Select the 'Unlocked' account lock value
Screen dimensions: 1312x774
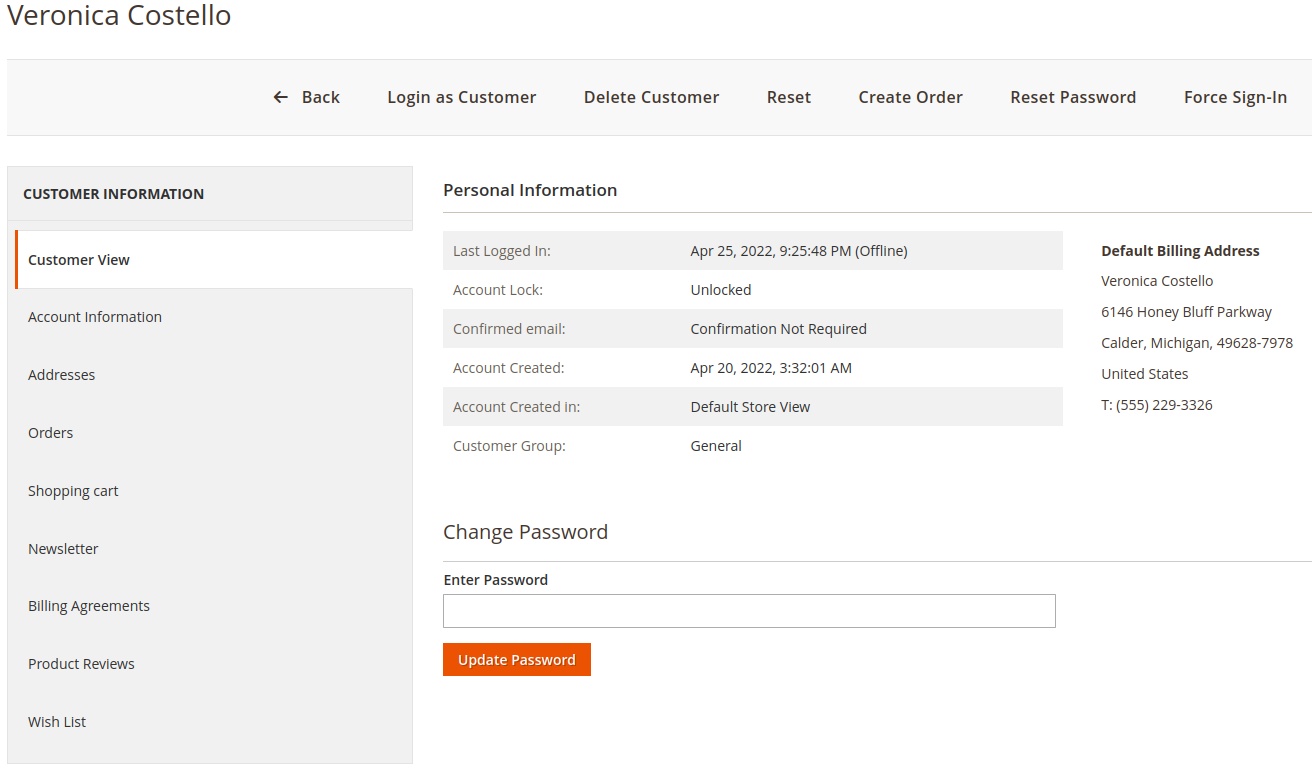pyautogui.click(x=721, y=290)
